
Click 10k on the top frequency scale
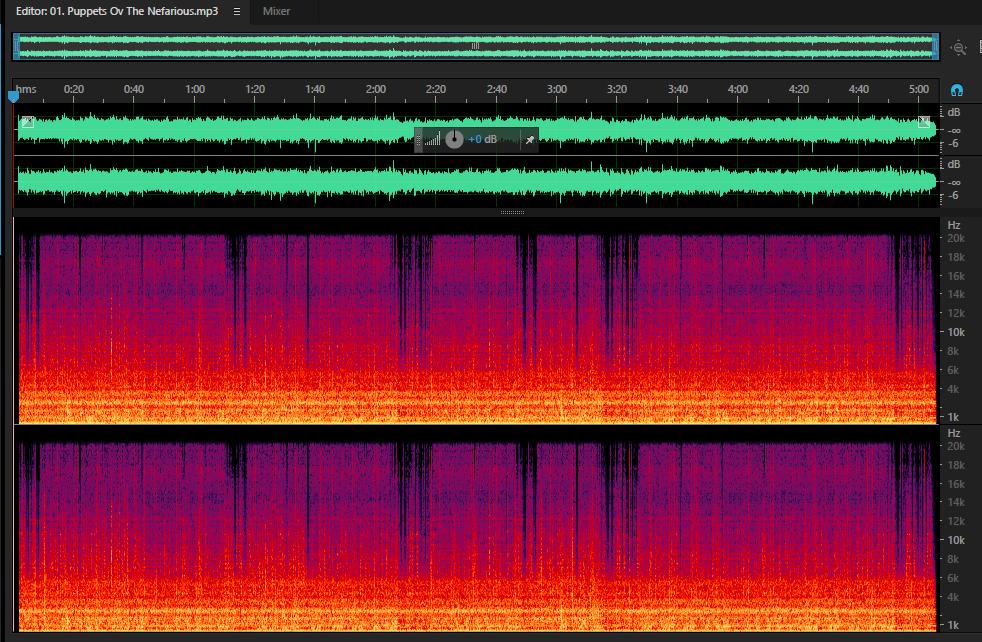click(x=956, y=332)
